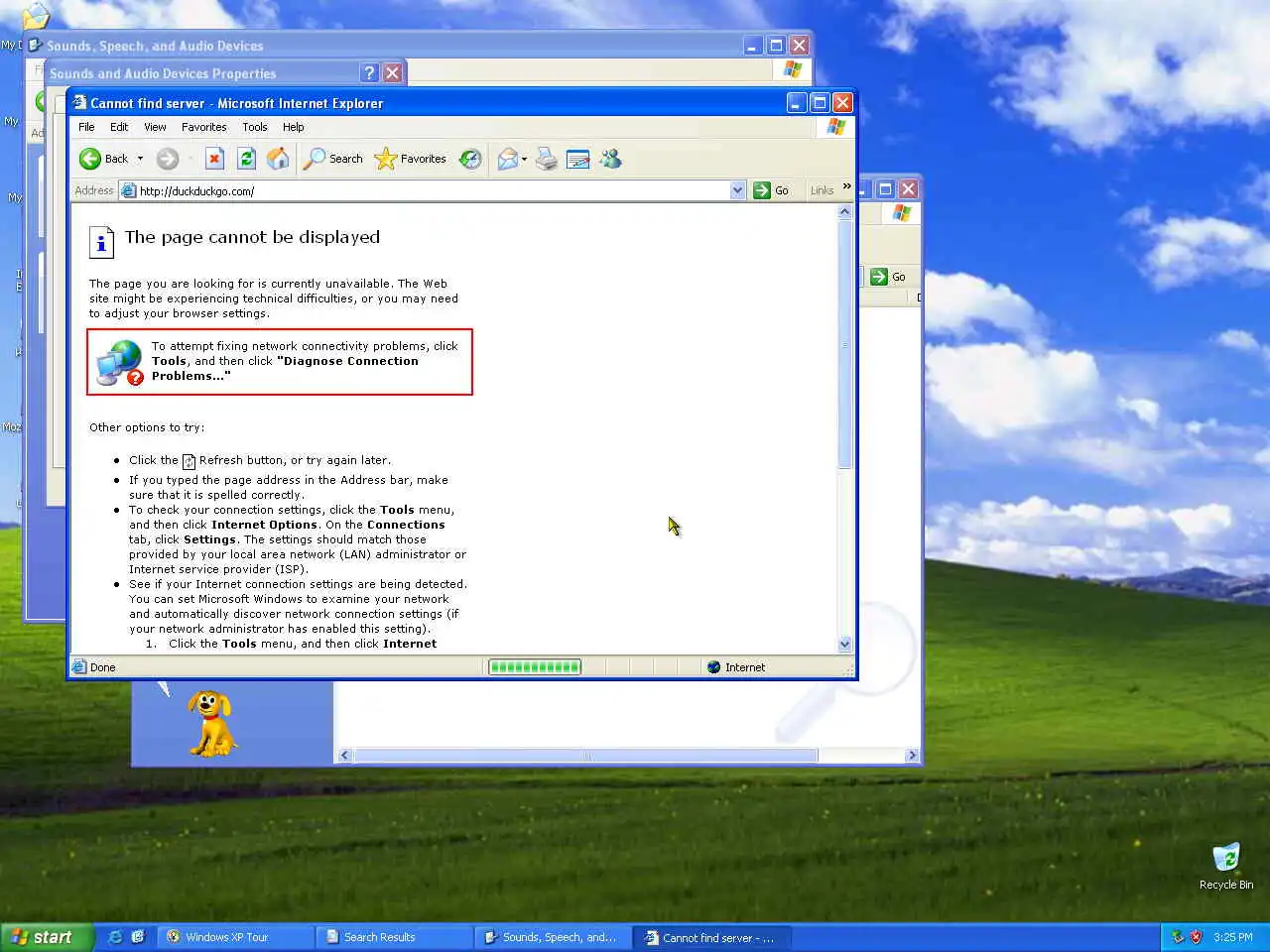Click the green network tray icon
The width and height of the screenshot is (1270, 952).
pyautogui.click(x=1178, y=936)
